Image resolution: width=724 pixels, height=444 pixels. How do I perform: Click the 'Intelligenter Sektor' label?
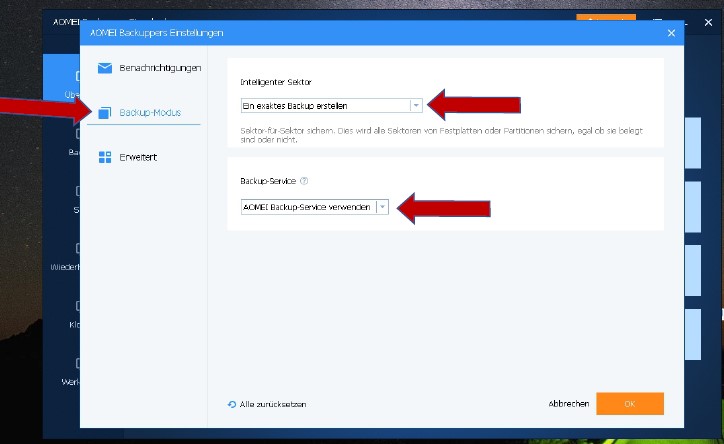click(276, 82)
